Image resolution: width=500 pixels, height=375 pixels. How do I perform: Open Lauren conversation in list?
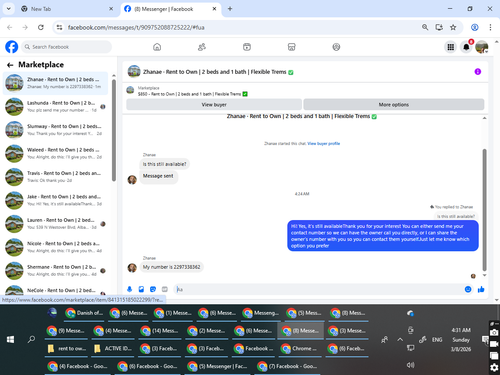click(x=56, y=224)
